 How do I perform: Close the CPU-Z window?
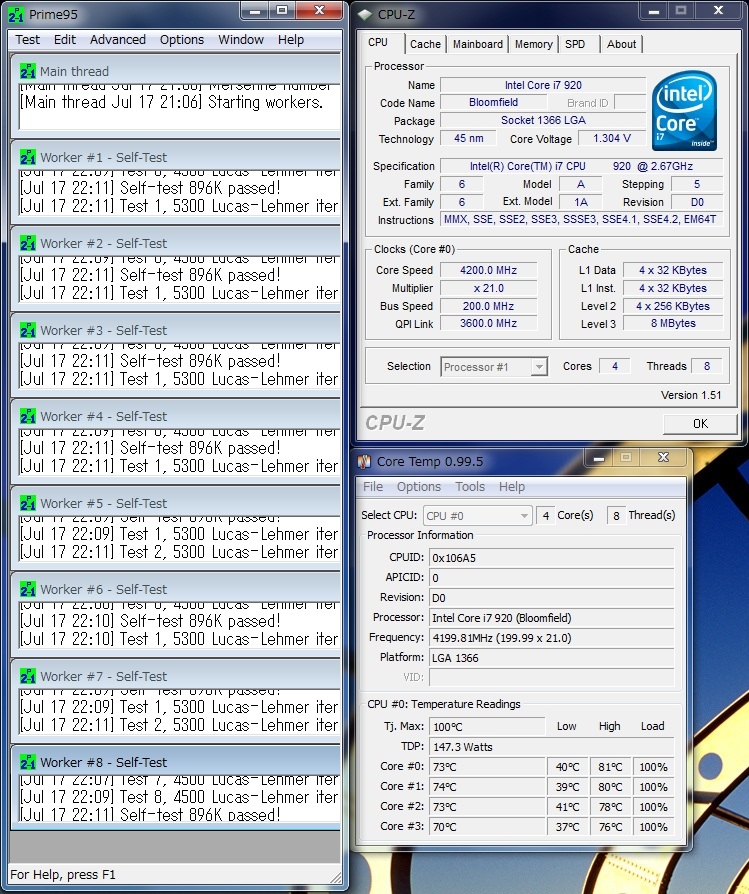719,10
